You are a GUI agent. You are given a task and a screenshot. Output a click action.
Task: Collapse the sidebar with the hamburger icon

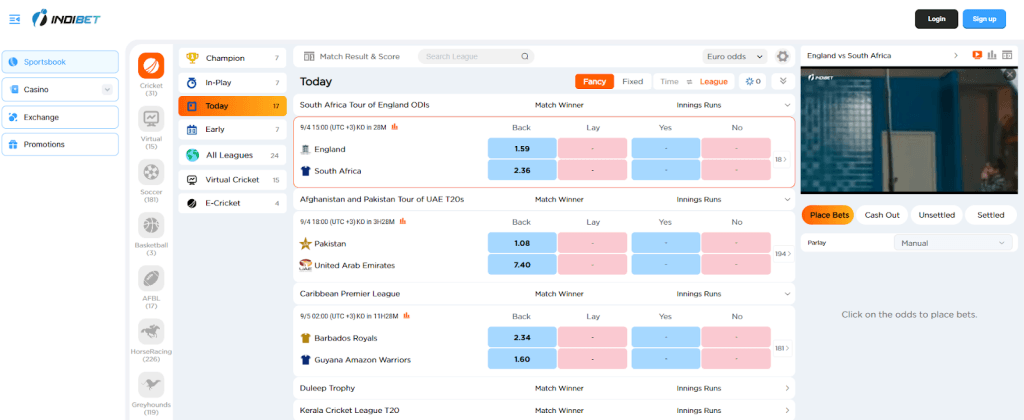[14, 19]
